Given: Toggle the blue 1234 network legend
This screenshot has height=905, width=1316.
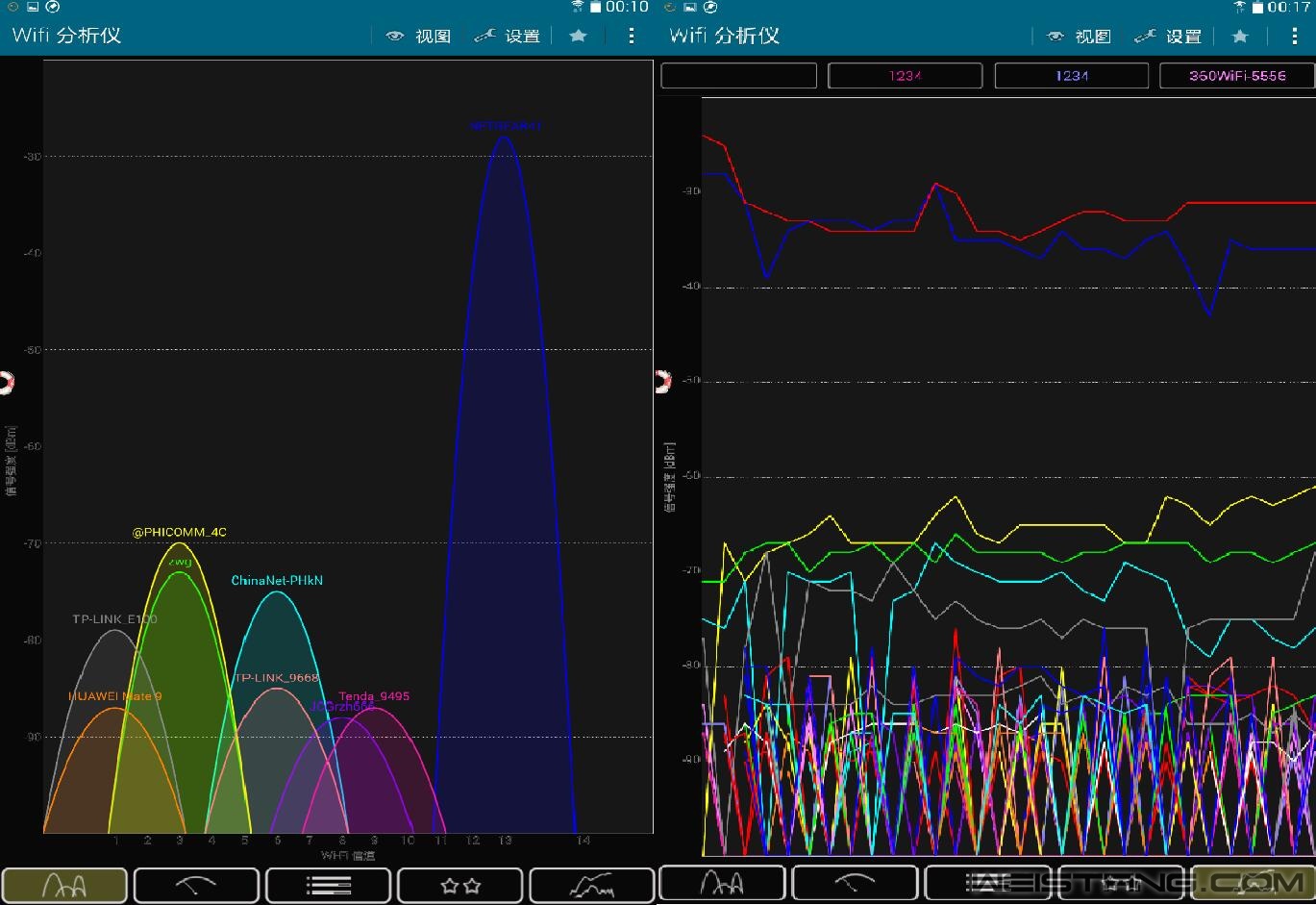Looking at the screenshot, I should (x=1071, y=76).
